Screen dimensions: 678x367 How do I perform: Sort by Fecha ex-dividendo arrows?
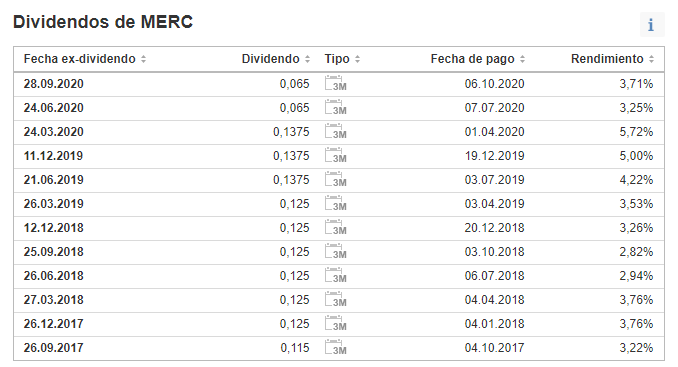[x=144, y=59]
